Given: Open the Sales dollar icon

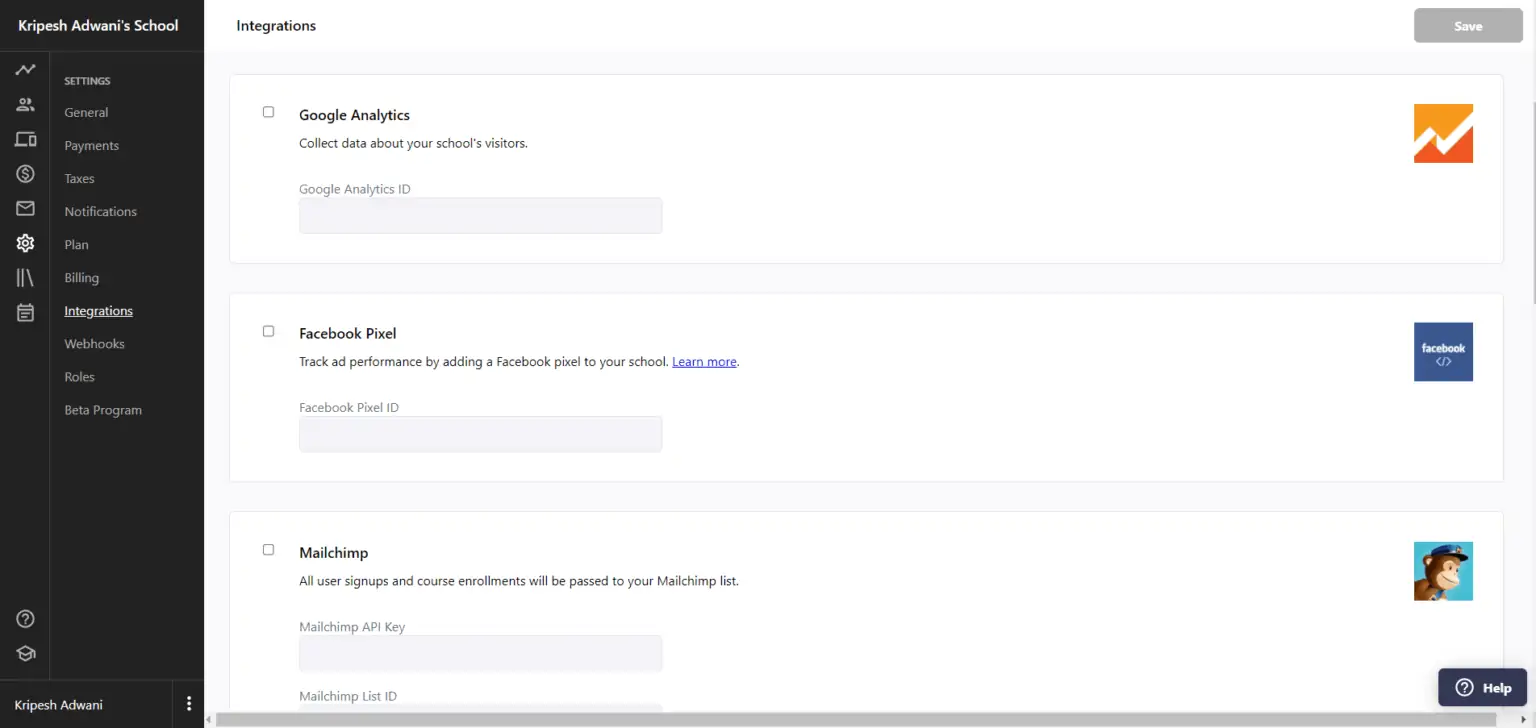Looking at the screenshot, I should [x=25, y=174].
